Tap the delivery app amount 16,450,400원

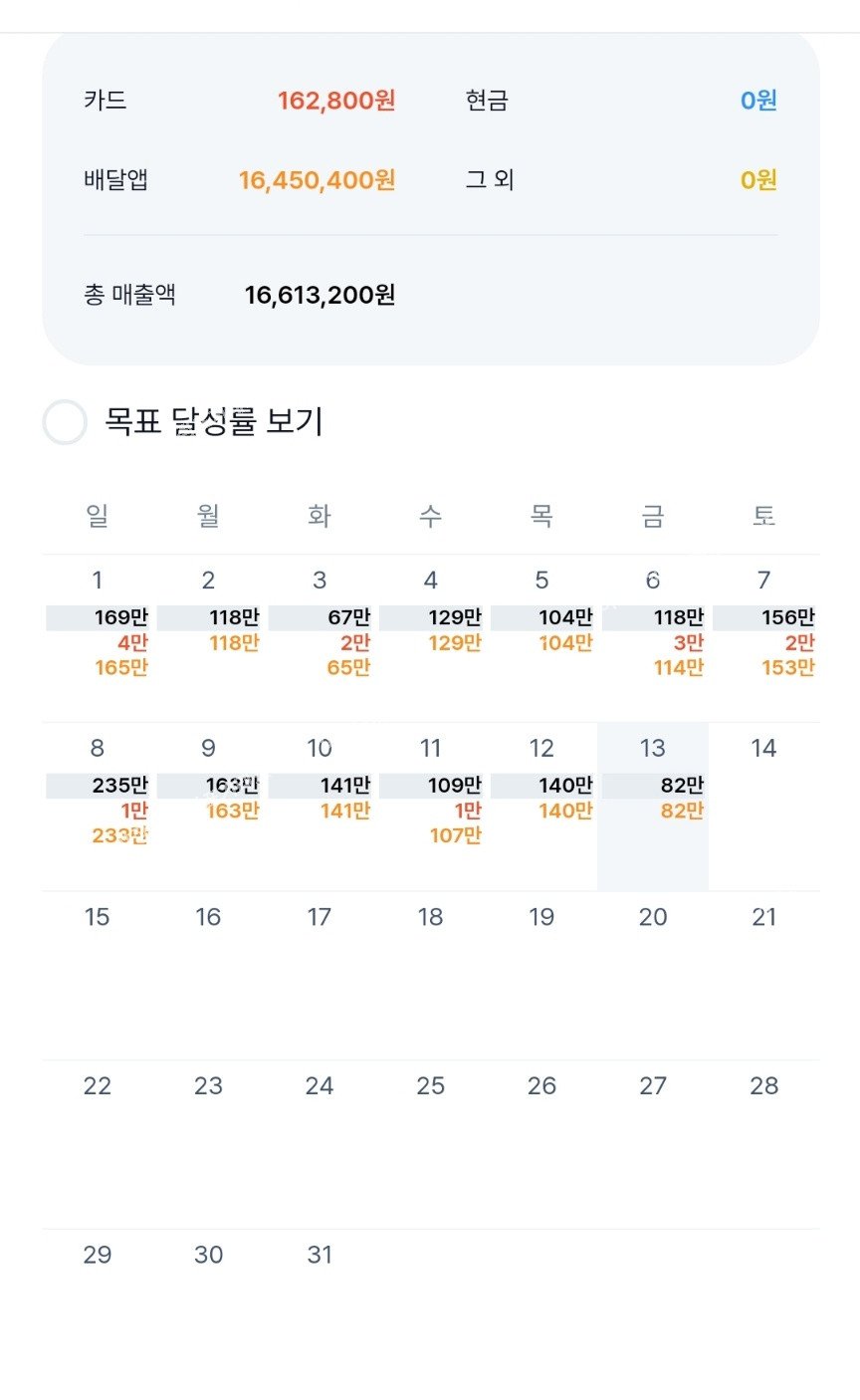(x=318, y=180)
